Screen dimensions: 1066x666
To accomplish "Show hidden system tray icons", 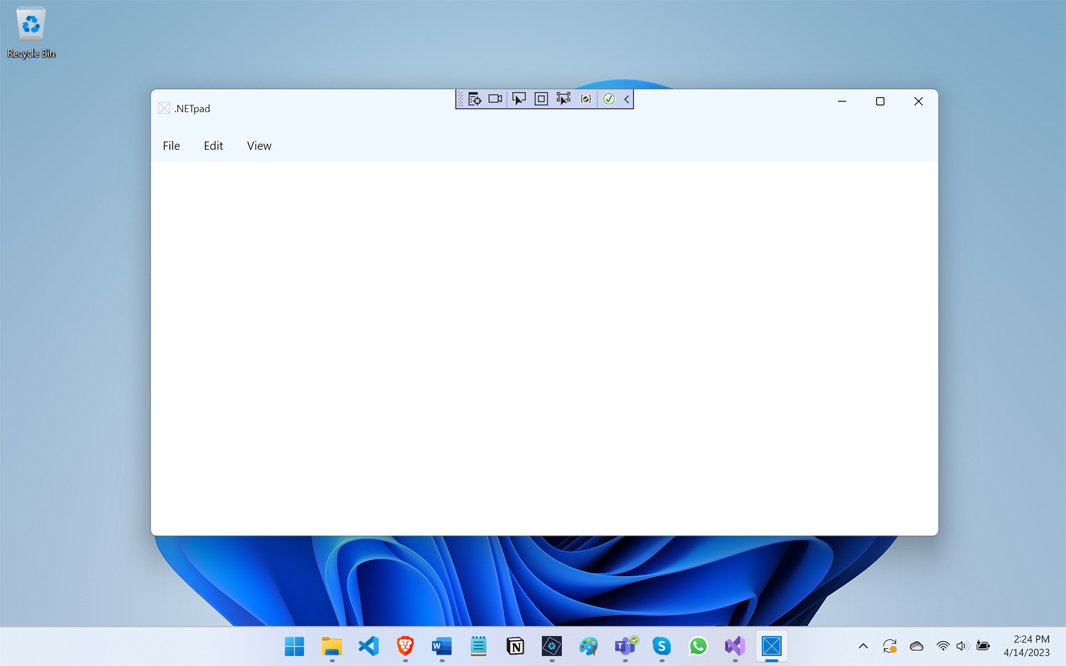I will coord(863,646).
